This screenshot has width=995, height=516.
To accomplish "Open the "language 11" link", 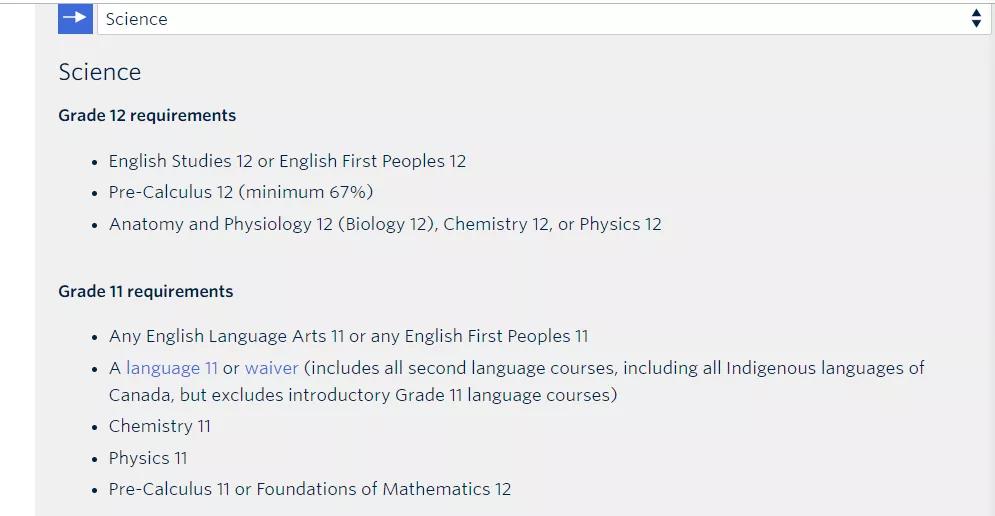I will (172, 368).
